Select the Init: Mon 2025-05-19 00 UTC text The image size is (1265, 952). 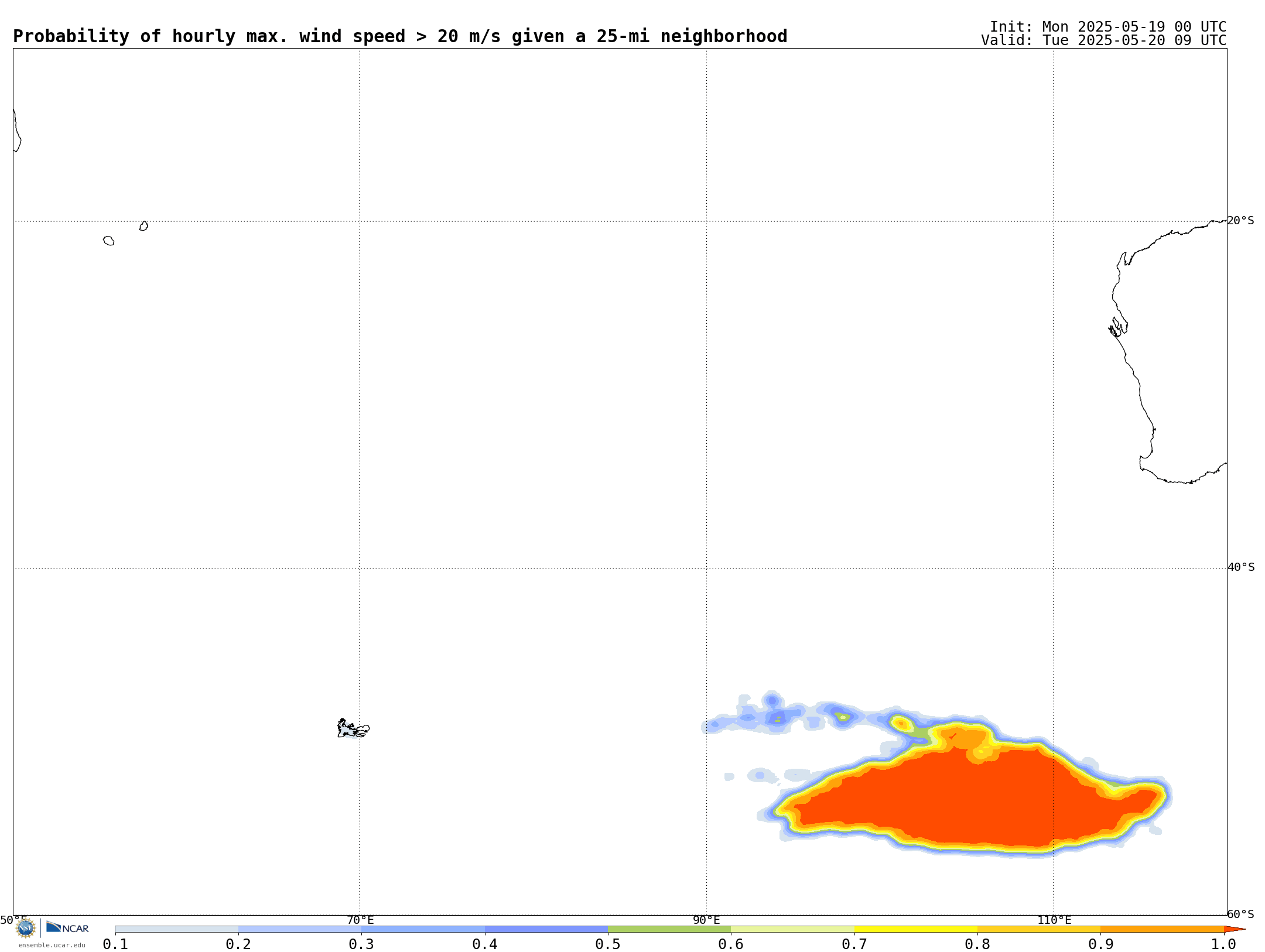(1108, 27)
